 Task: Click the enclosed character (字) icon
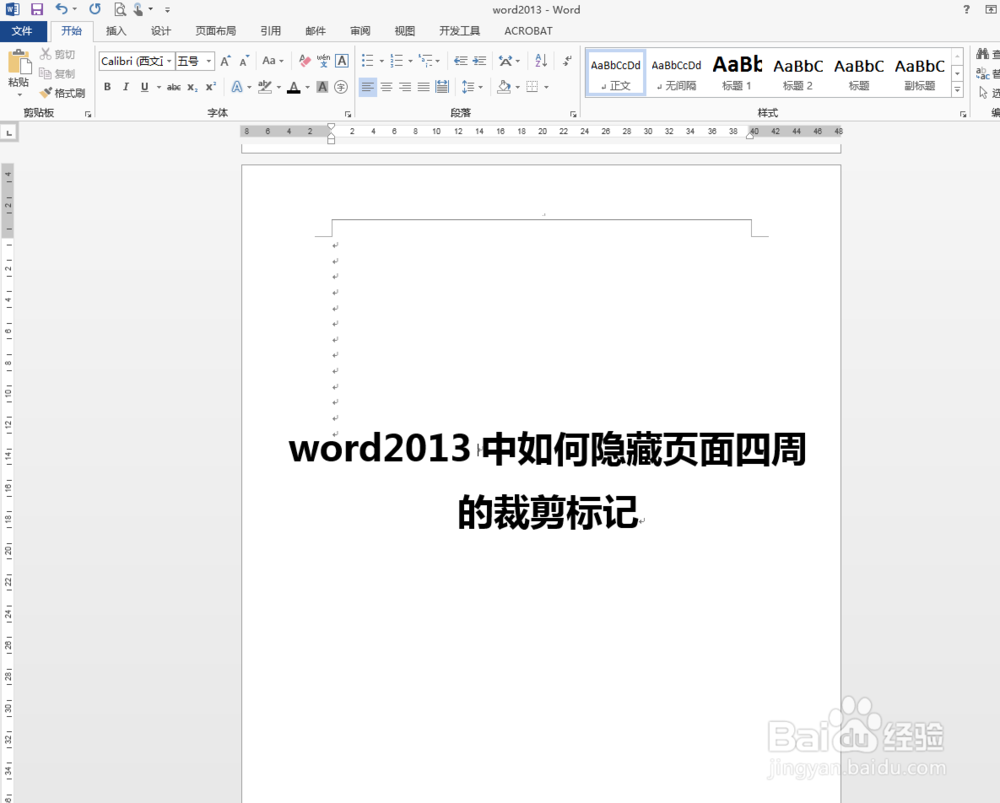coord(341,87)
